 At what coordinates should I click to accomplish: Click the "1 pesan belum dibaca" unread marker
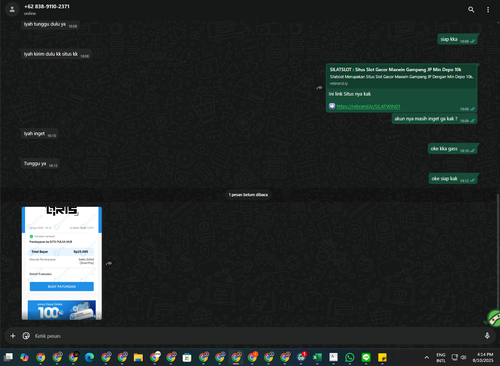pos(248,195)
